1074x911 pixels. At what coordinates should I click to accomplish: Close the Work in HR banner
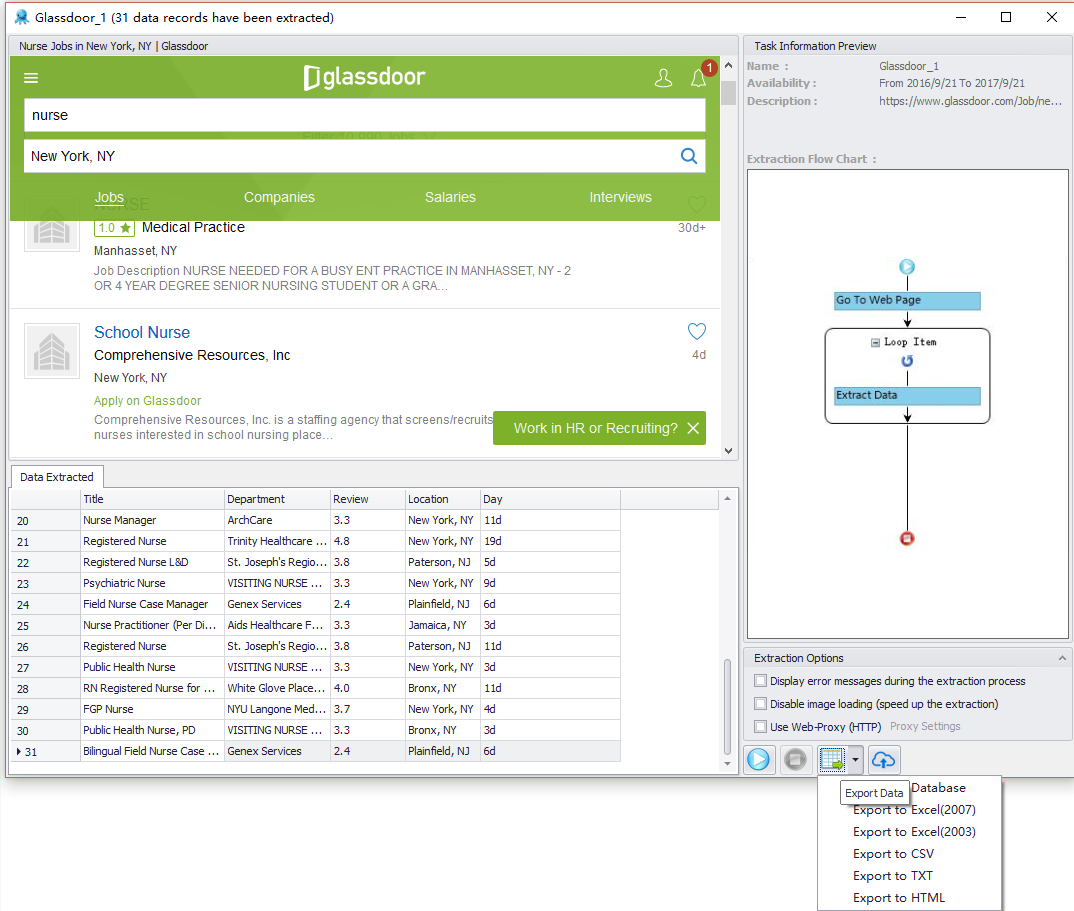693,428
